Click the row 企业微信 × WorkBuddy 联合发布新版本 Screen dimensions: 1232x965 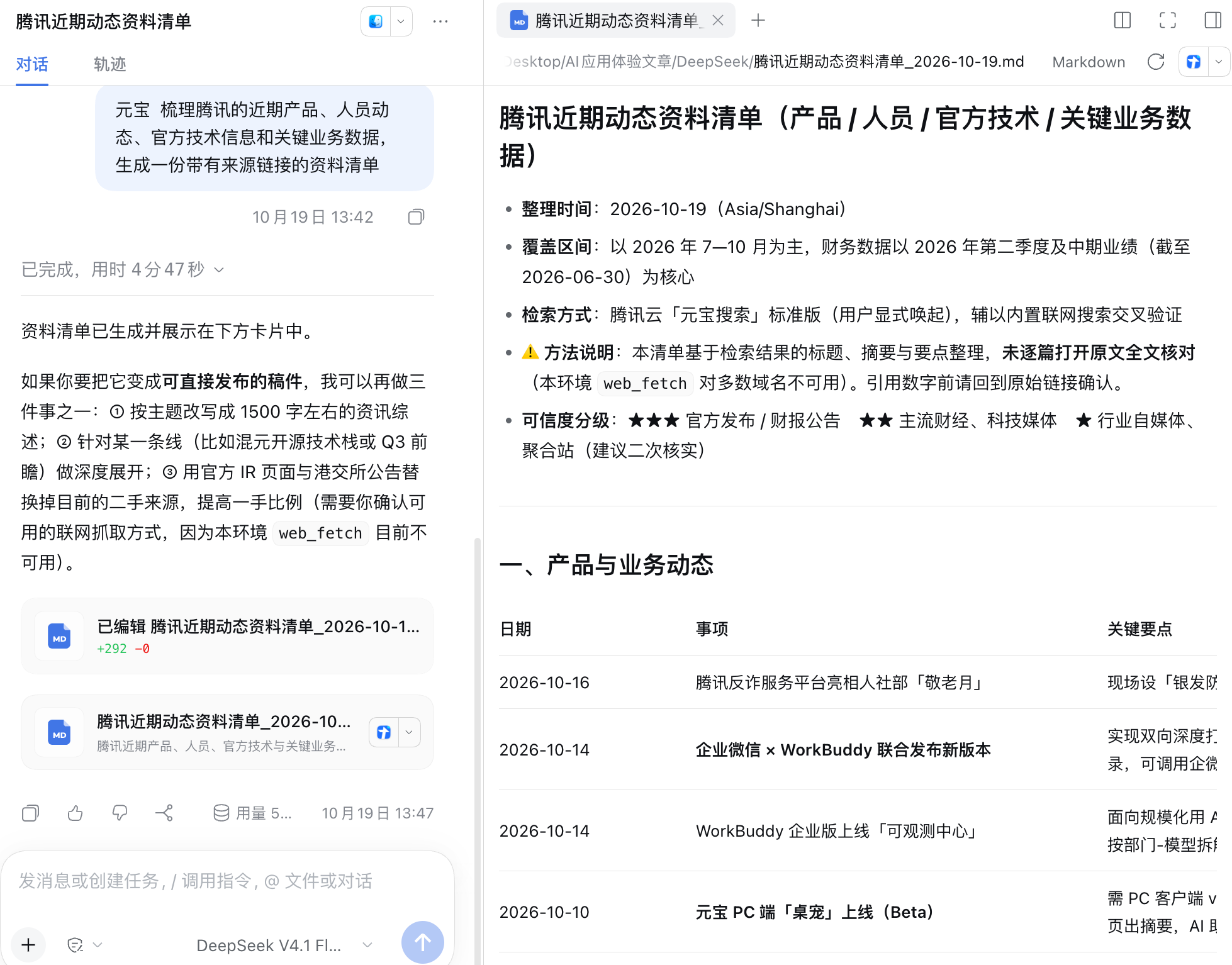point(858,750)
